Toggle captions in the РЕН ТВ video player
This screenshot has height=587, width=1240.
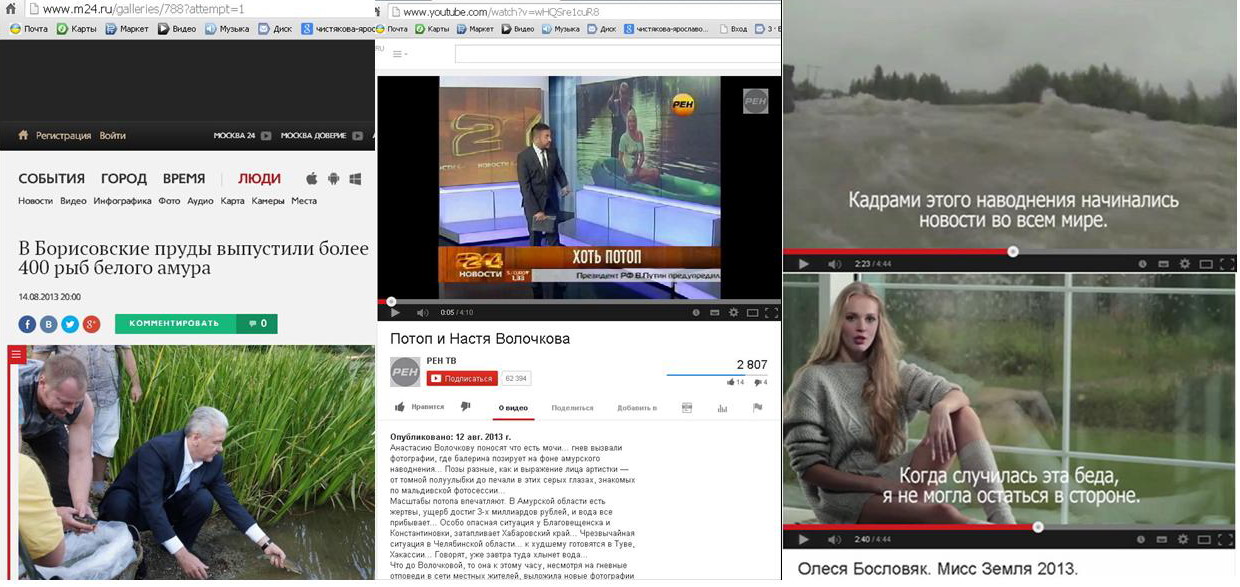point(714,313)
